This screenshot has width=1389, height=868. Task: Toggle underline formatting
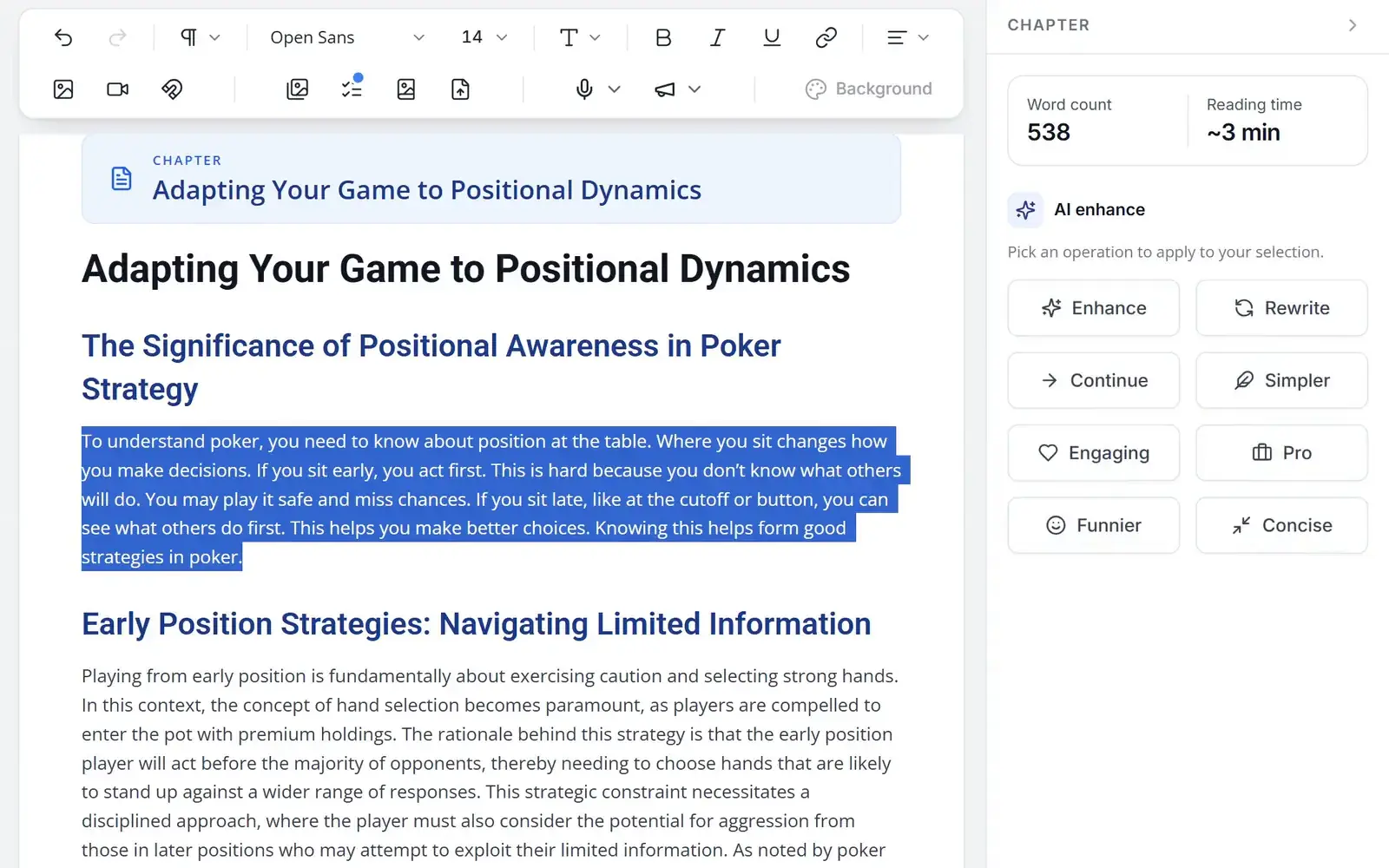(x=772, y=37)
